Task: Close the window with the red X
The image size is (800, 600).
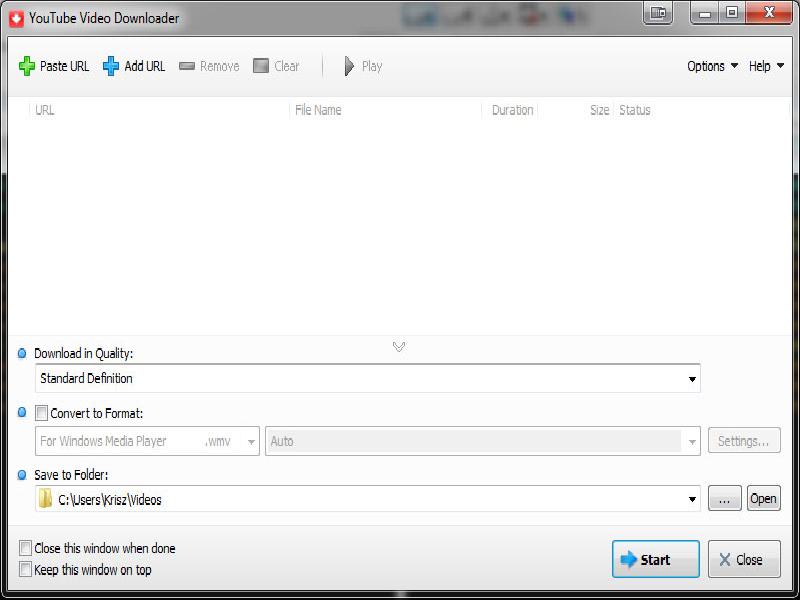Action: click(769, 12)
